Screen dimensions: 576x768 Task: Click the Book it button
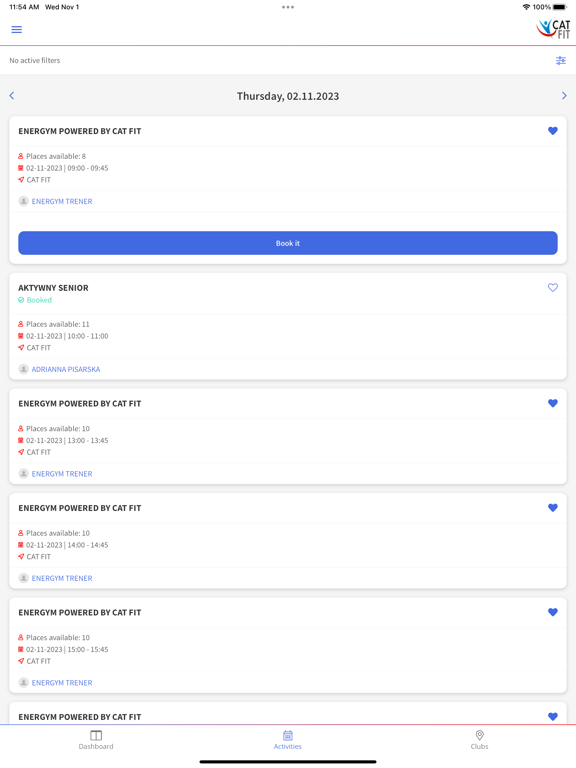pos(288,243)
